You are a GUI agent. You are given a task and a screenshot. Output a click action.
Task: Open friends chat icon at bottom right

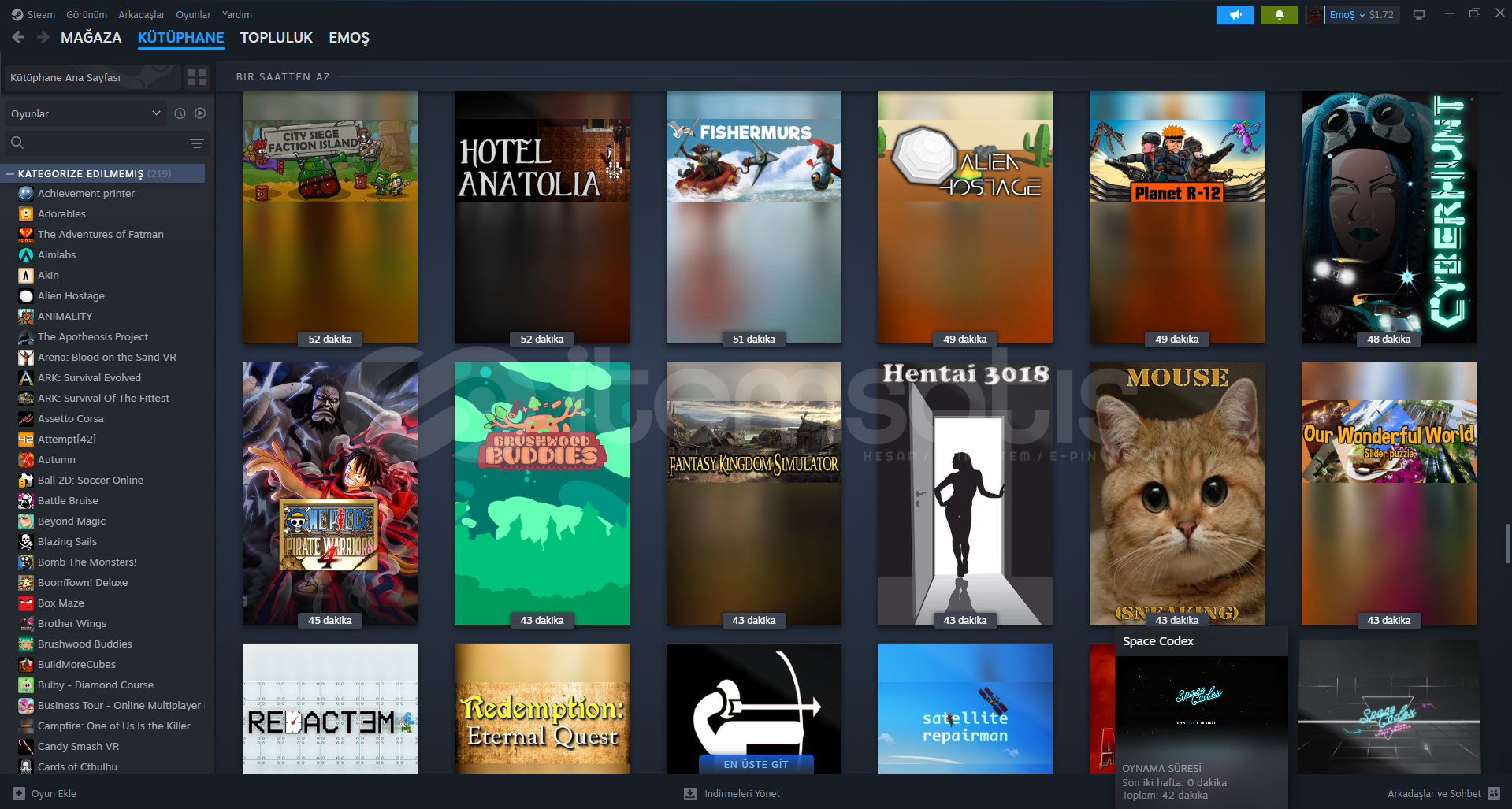tap(1494, 793)
